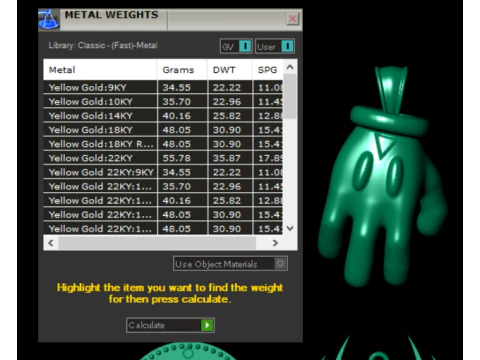Click the horizontal scrollbar right arrow

[x=275, y=243]
